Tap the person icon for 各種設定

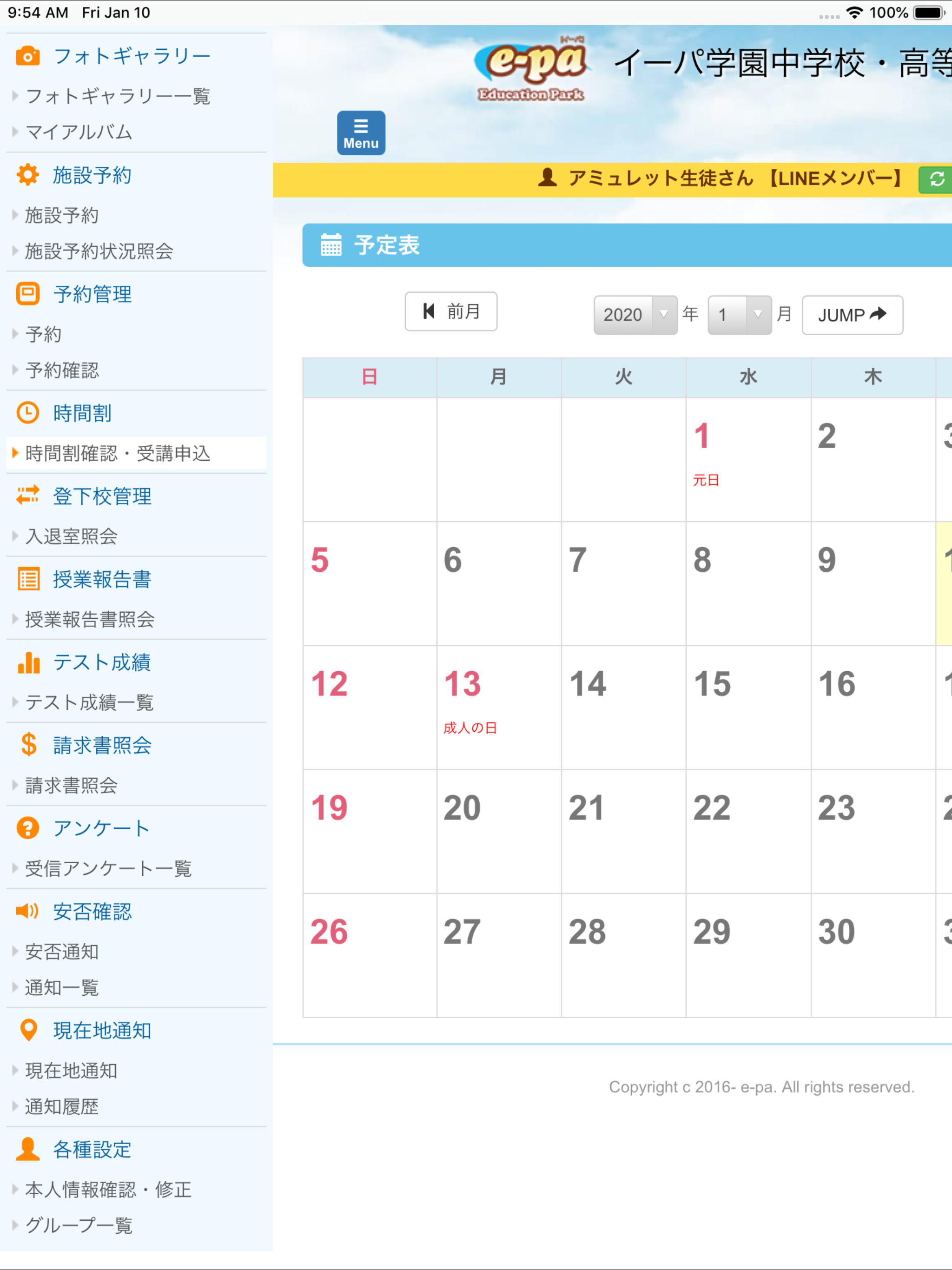click(27, 1149)
